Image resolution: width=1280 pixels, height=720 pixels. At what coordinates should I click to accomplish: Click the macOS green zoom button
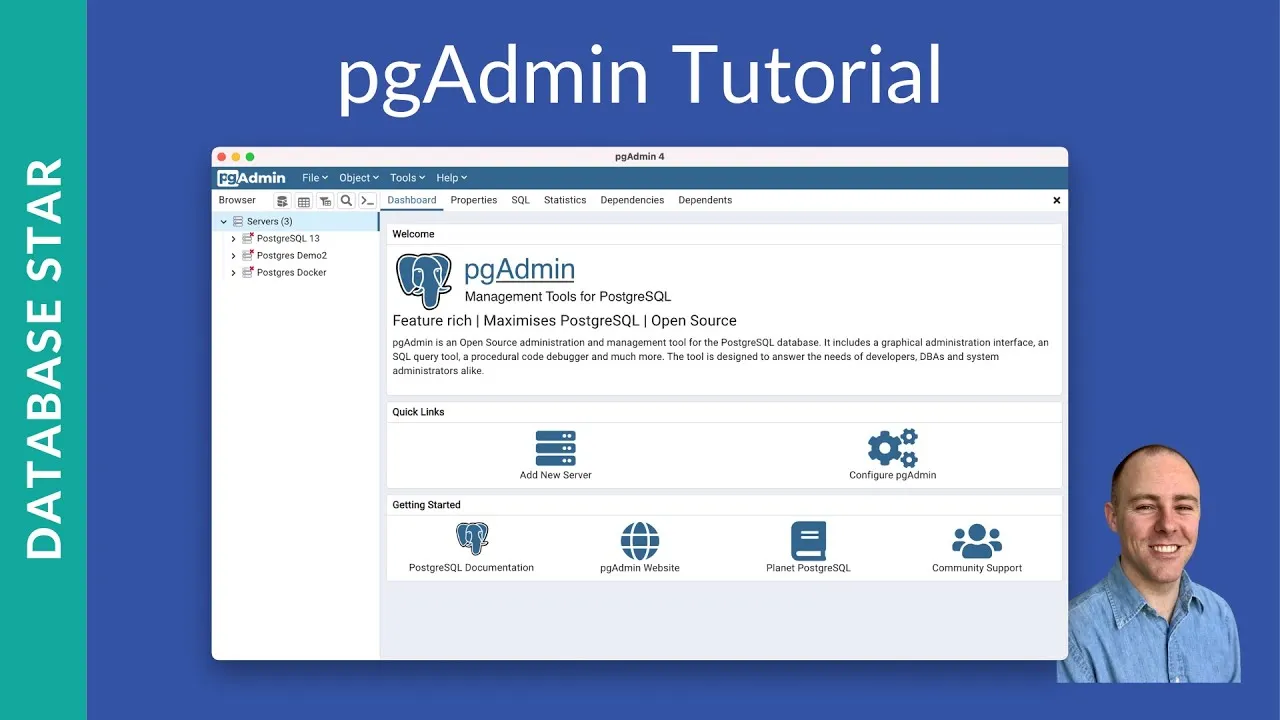[250, 157]
